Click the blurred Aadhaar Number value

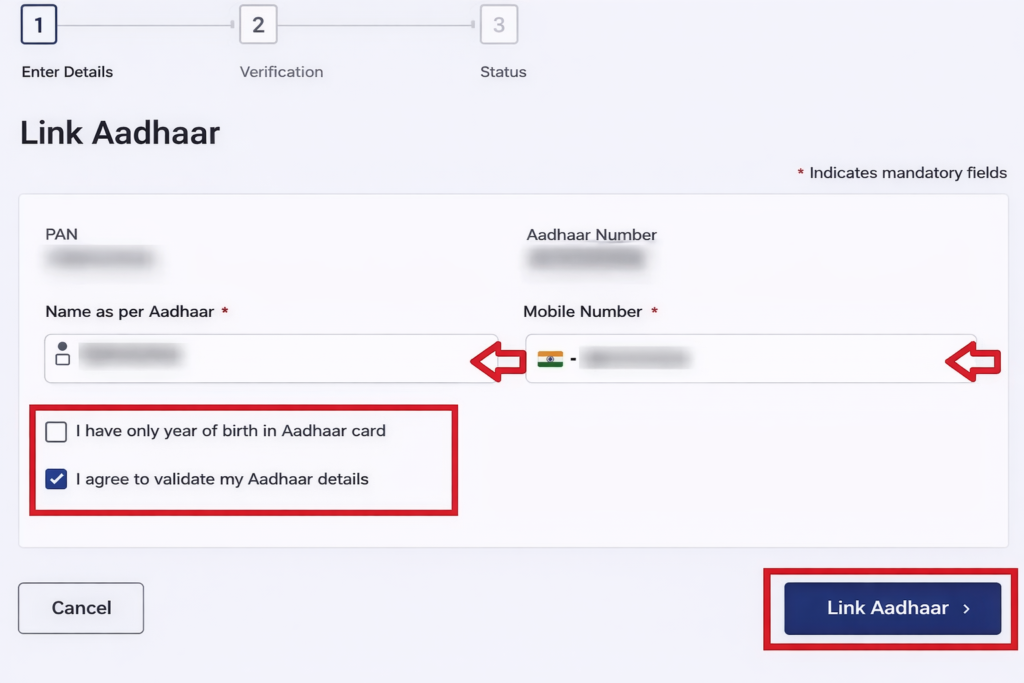[x=586, y=259]
